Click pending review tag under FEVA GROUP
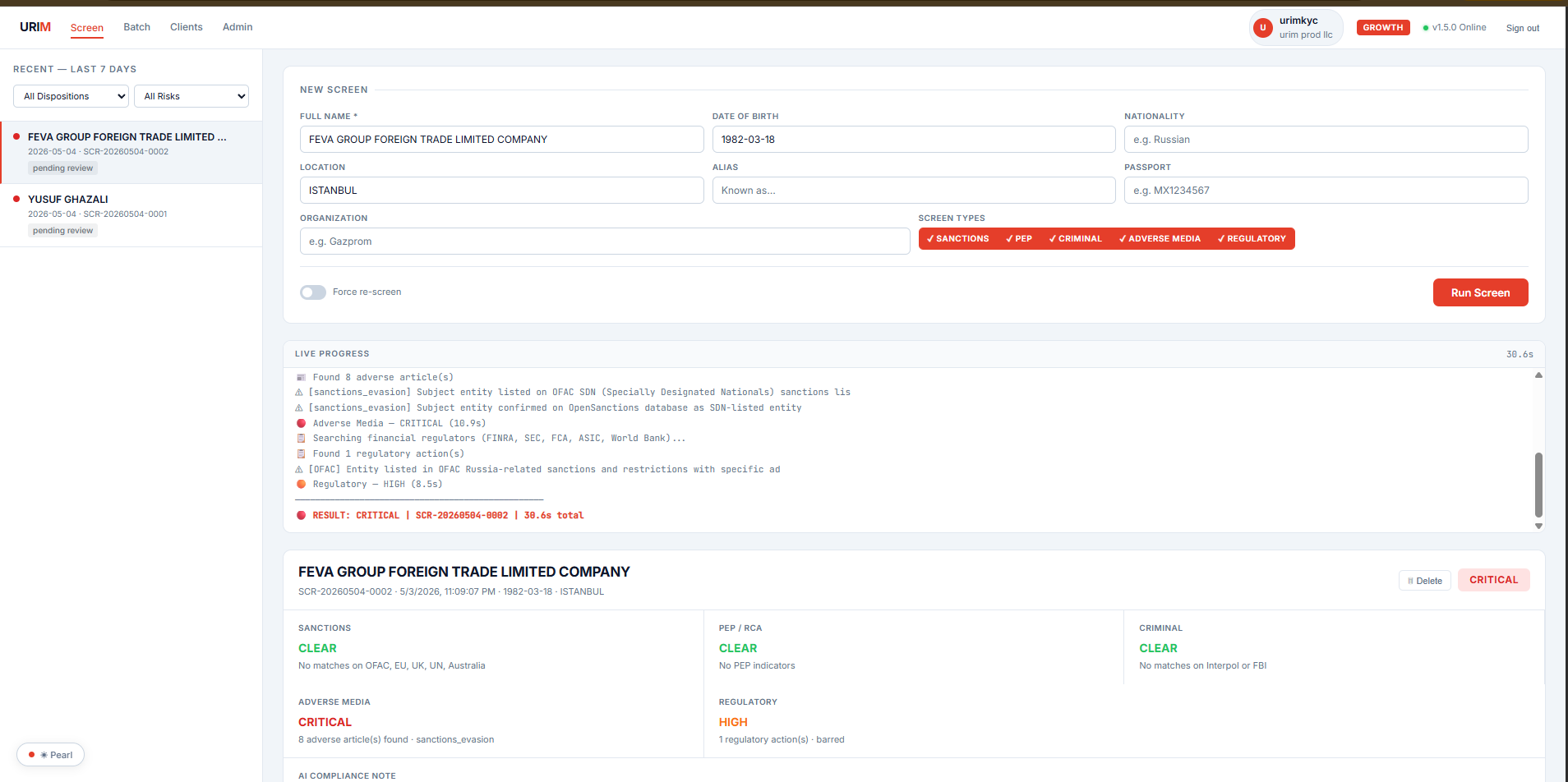The height and width of the screenshot is (782, 1568). click(63, 168)
